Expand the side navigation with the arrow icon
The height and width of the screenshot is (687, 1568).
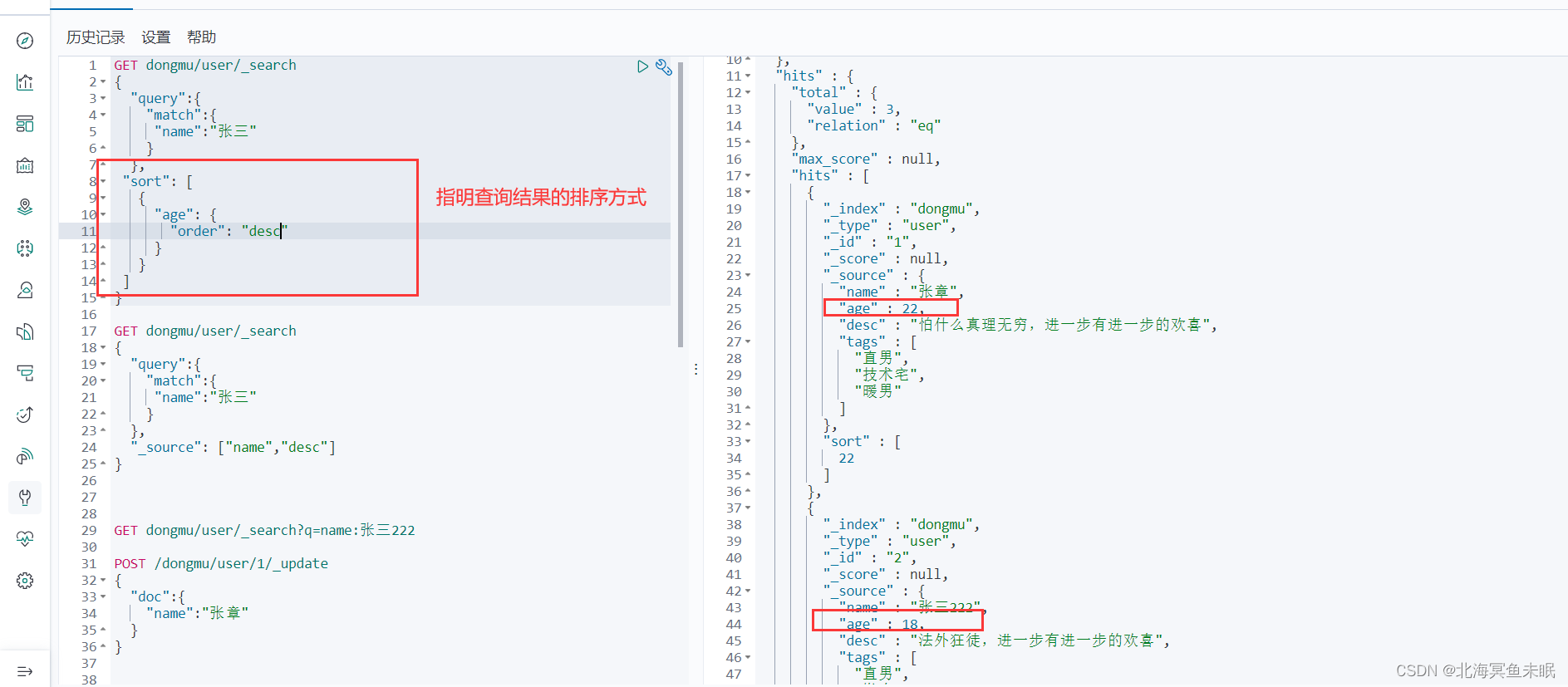point(25,671)
